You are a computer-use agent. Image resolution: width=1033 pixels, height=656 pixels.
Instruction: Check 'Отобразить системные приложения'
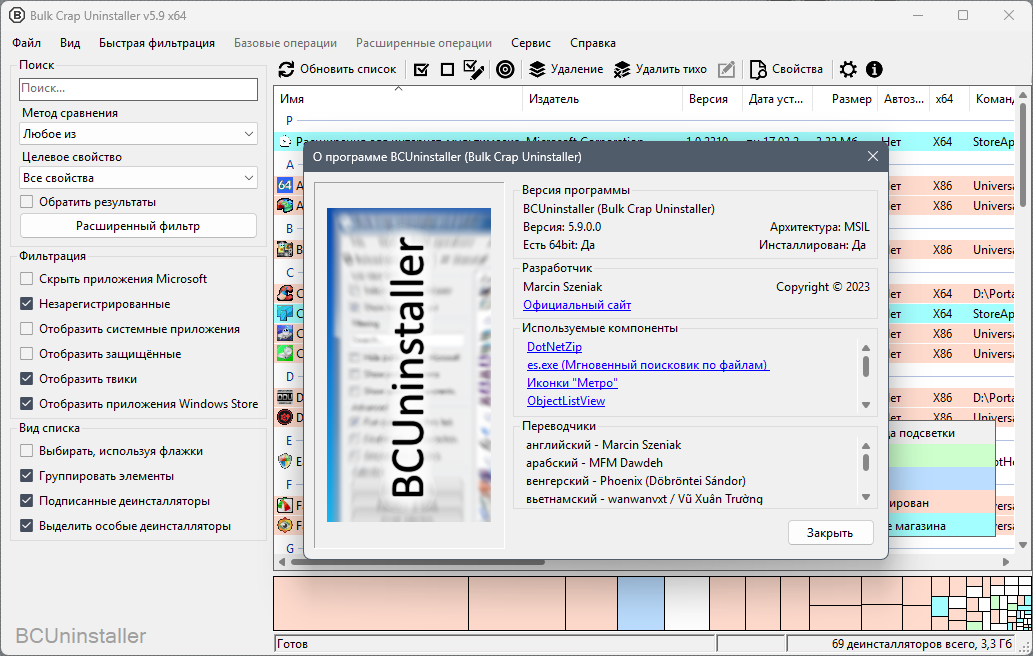(x=26, y=329)
